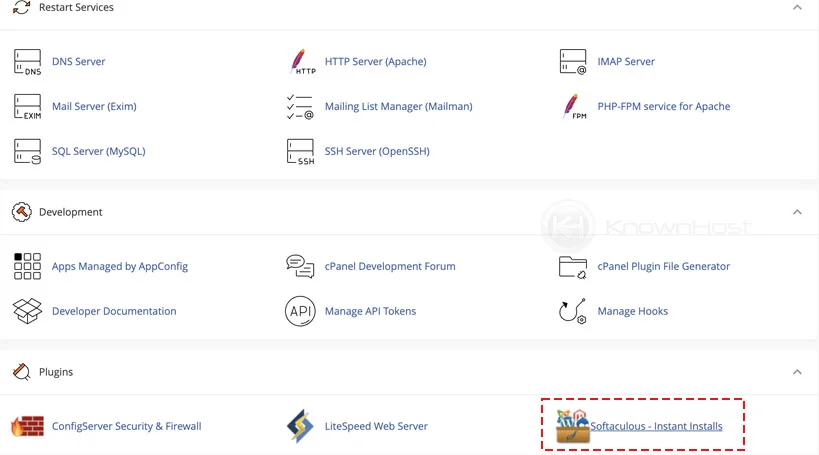This screenshot has height=455, width=819.
Task: Collapse the Plugins section chevron
Action: (x=797, y=372)
